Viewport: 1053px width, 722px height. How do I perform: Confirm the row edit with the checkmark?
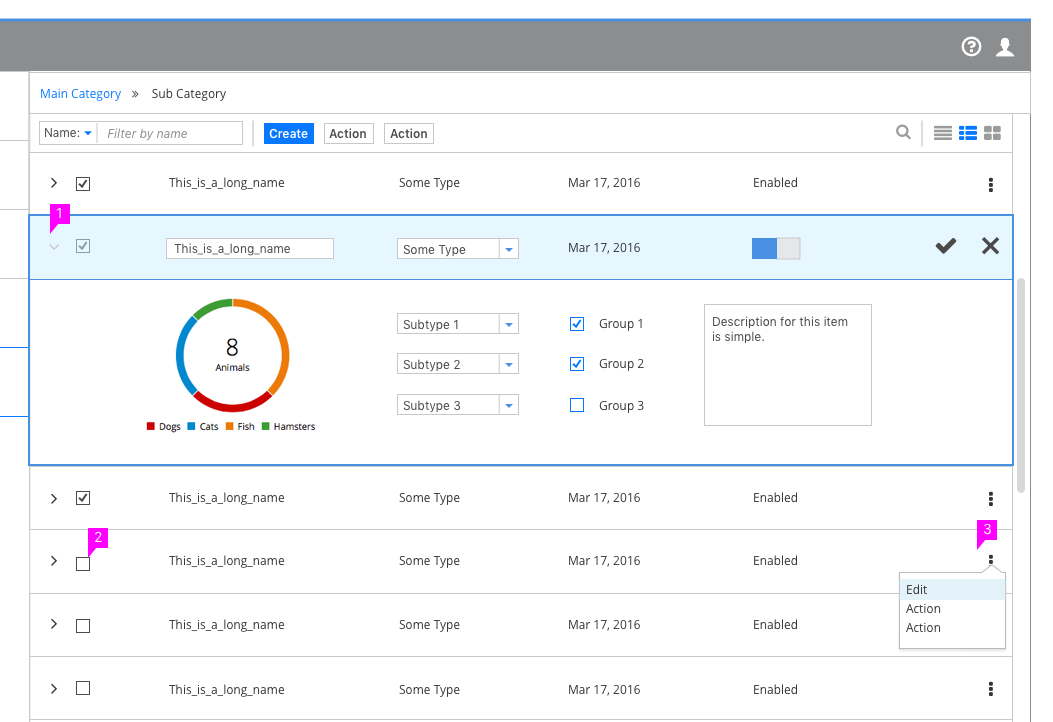pyautogui.click(x=946, y=246)
